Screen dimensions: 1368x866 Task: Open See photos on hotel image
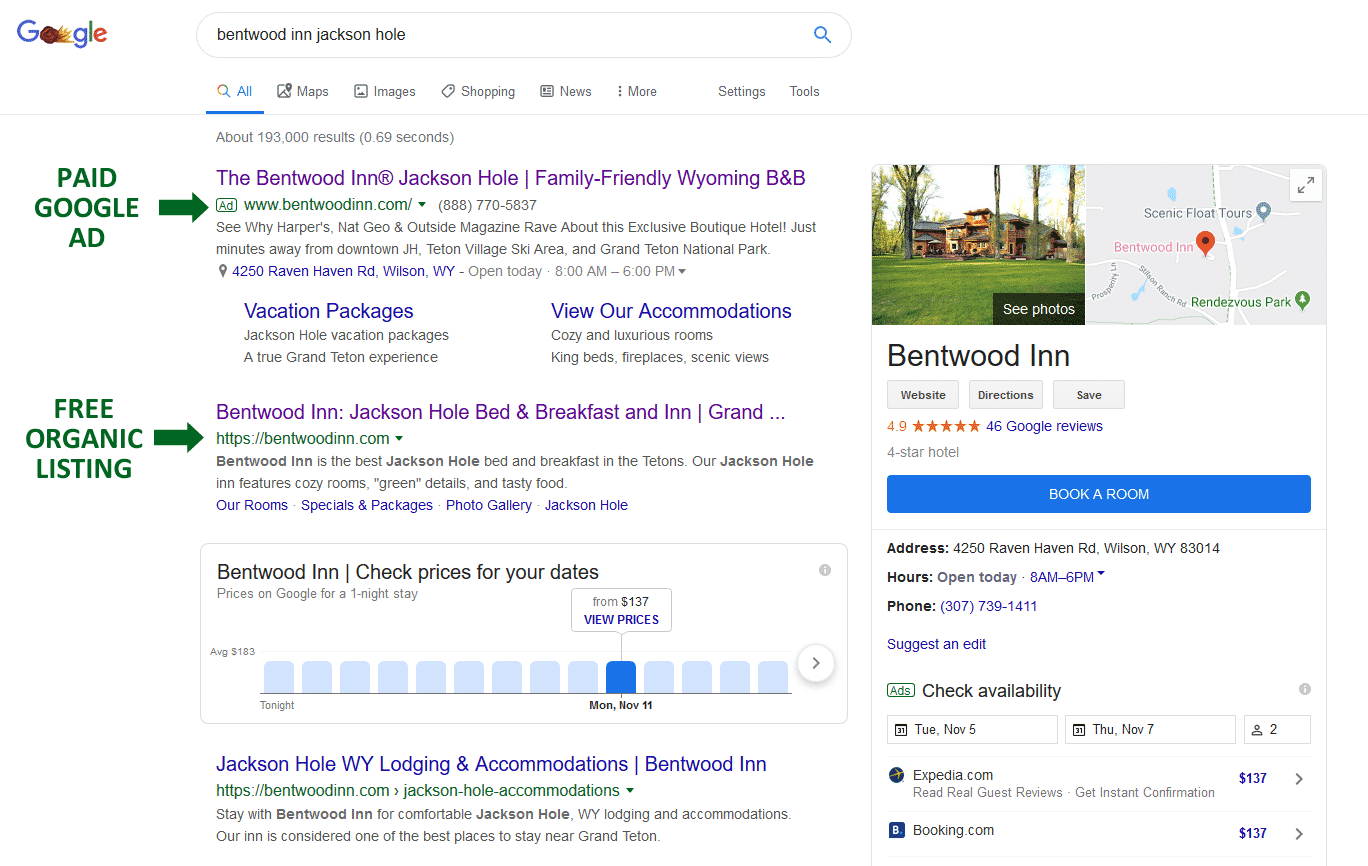pyautogui.click(x=1038, y=309)
